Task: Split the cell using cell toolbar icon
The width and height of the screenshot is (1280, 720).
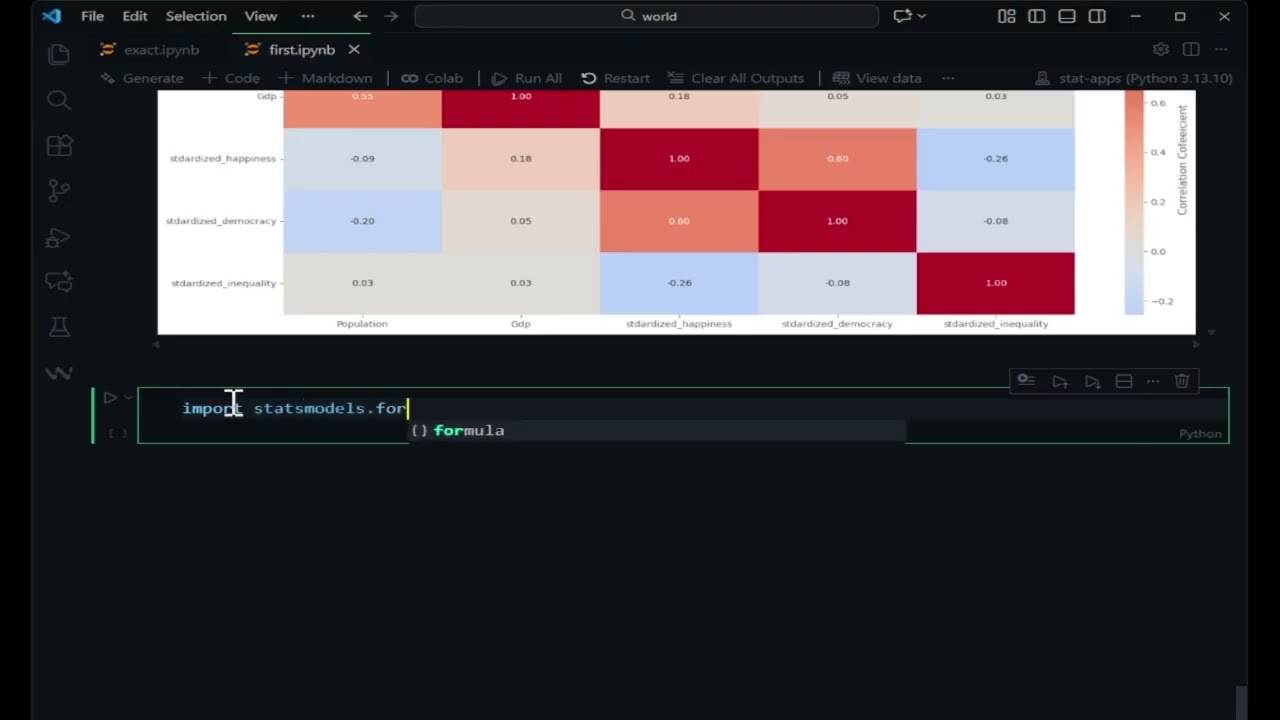Action: point(1124,381)
